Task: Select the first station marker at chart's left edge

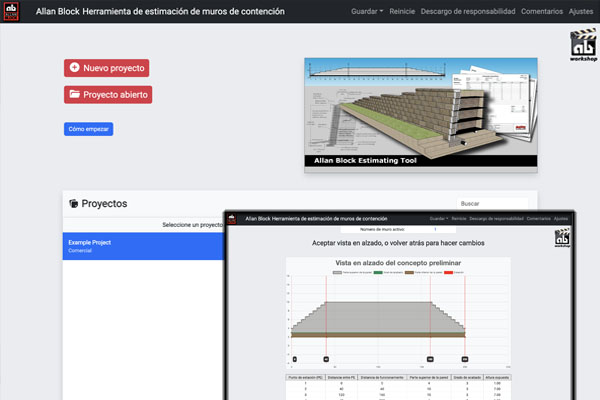Action: pyautogui.click(x=295, y=359)
